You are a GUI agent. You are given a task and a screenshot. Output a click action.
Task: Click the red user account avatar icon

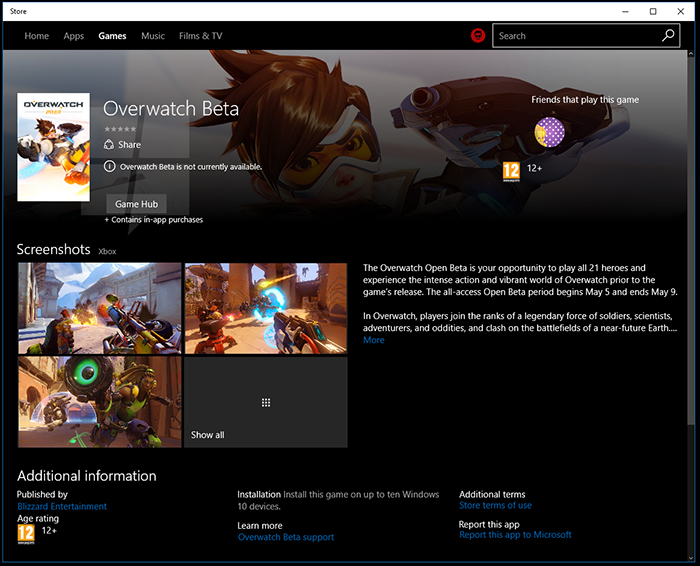pyautogui.click(x=478, y=36)
